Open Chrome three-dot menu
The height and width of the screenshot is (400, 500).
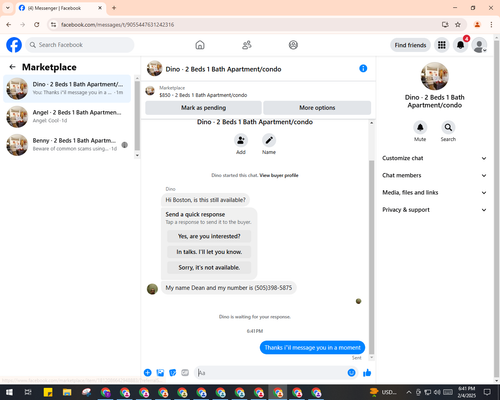click(x=491, y=25)
